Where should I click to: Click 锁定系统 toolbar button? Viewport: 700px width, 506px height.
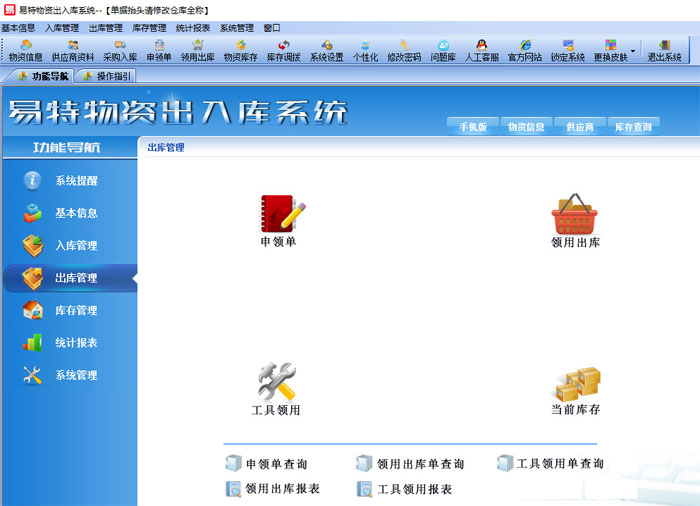click(567, 51)
